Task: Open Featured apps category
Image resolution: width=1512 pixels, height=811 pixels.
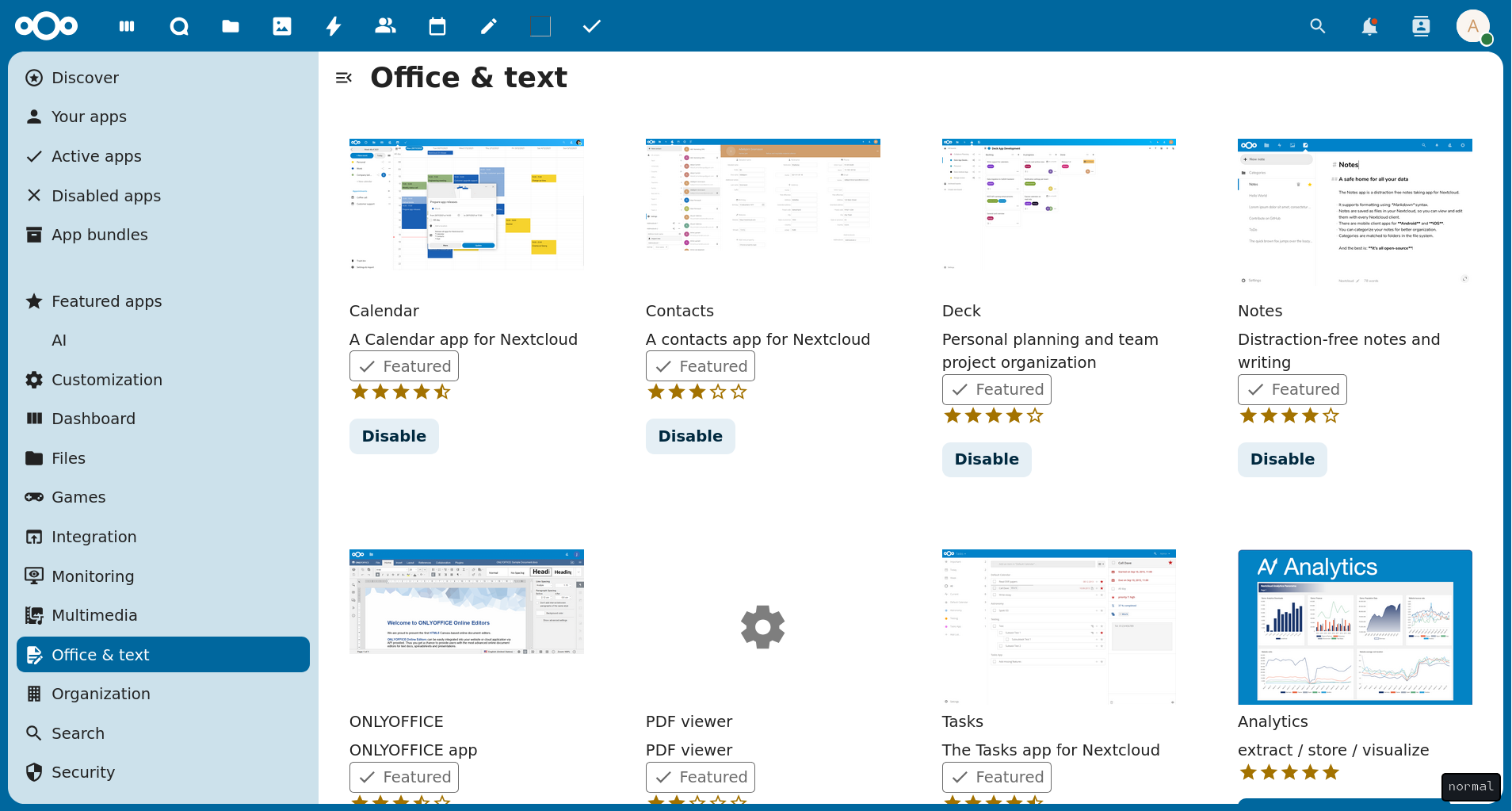Action: [163, 301]
